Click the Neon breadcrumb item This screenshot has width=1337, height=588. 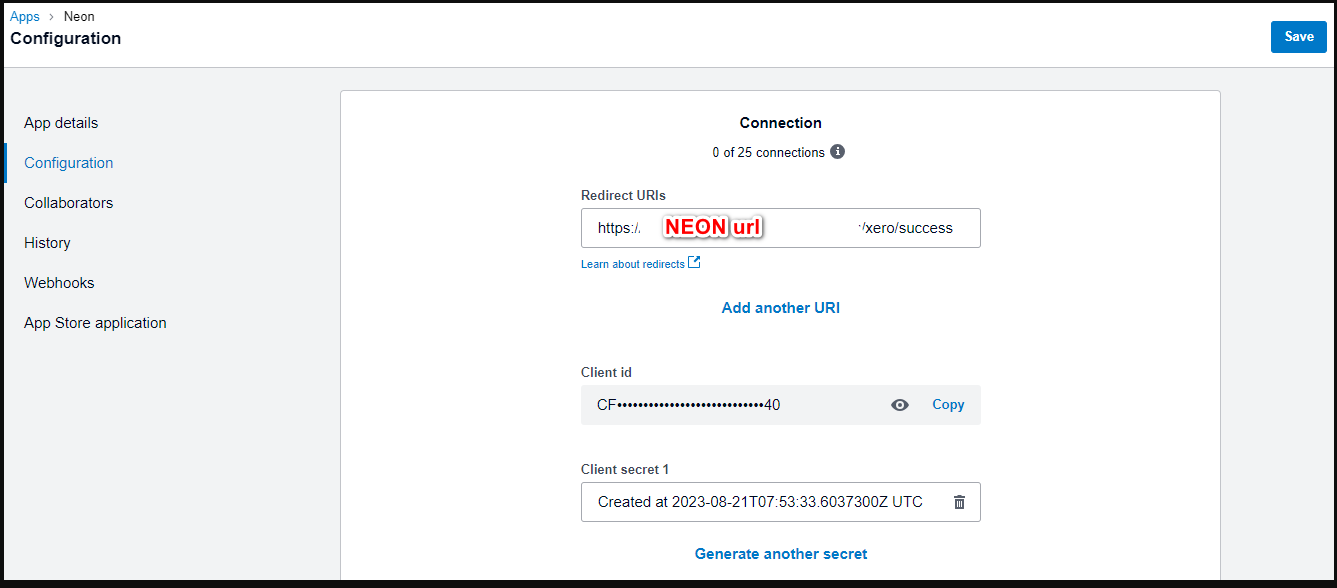[79, 17]
